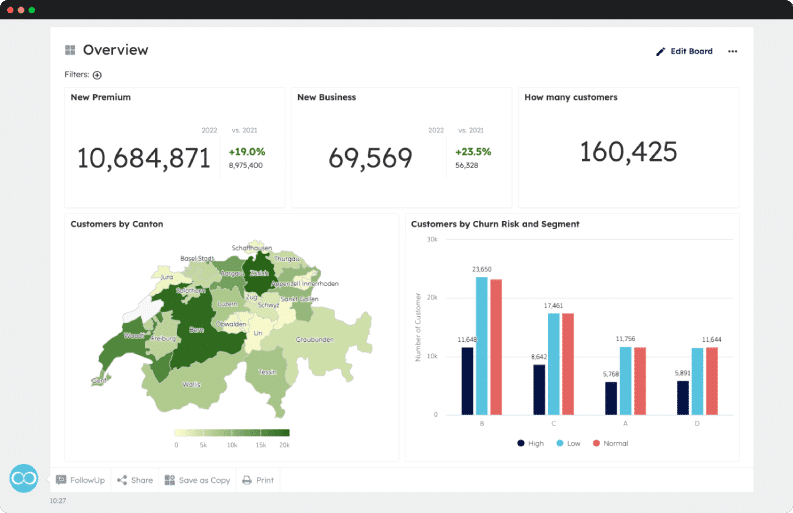The image size is (793, 513).
Task: Open the three-dot more options menu
Action: pyautogui.click(x=732, y=51)
